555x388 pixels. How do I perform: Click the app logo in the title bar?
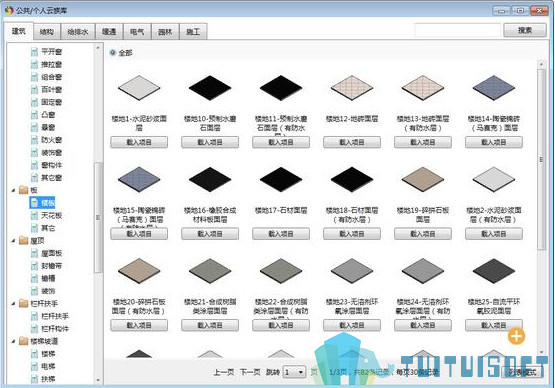pyautogui.click(x=9, y=10)
